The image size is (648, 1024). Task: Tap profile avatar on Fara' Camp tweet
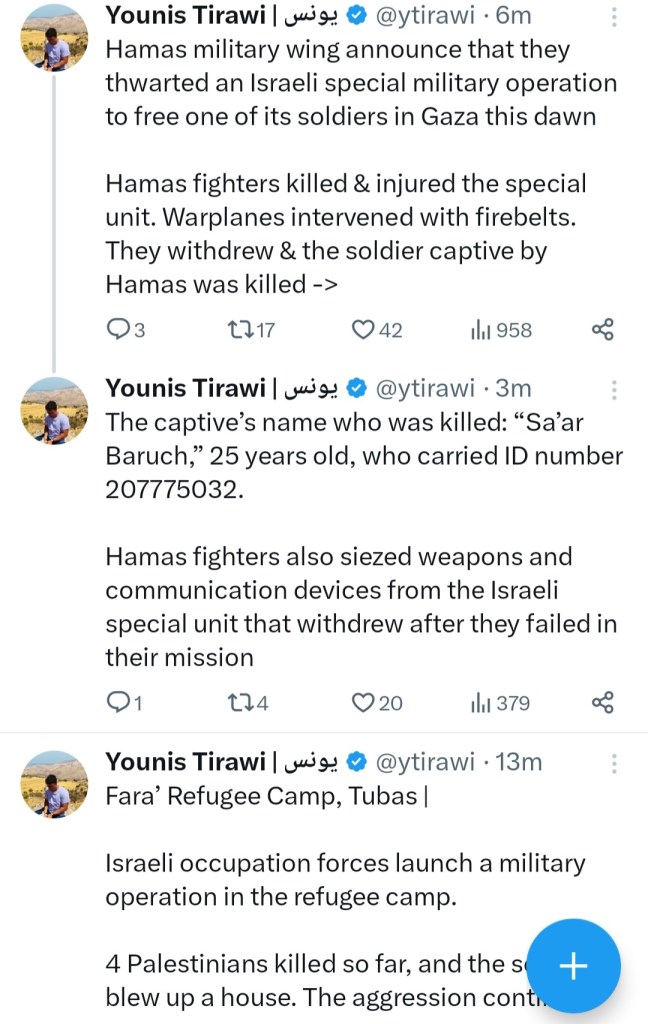[x=54, y=785]
